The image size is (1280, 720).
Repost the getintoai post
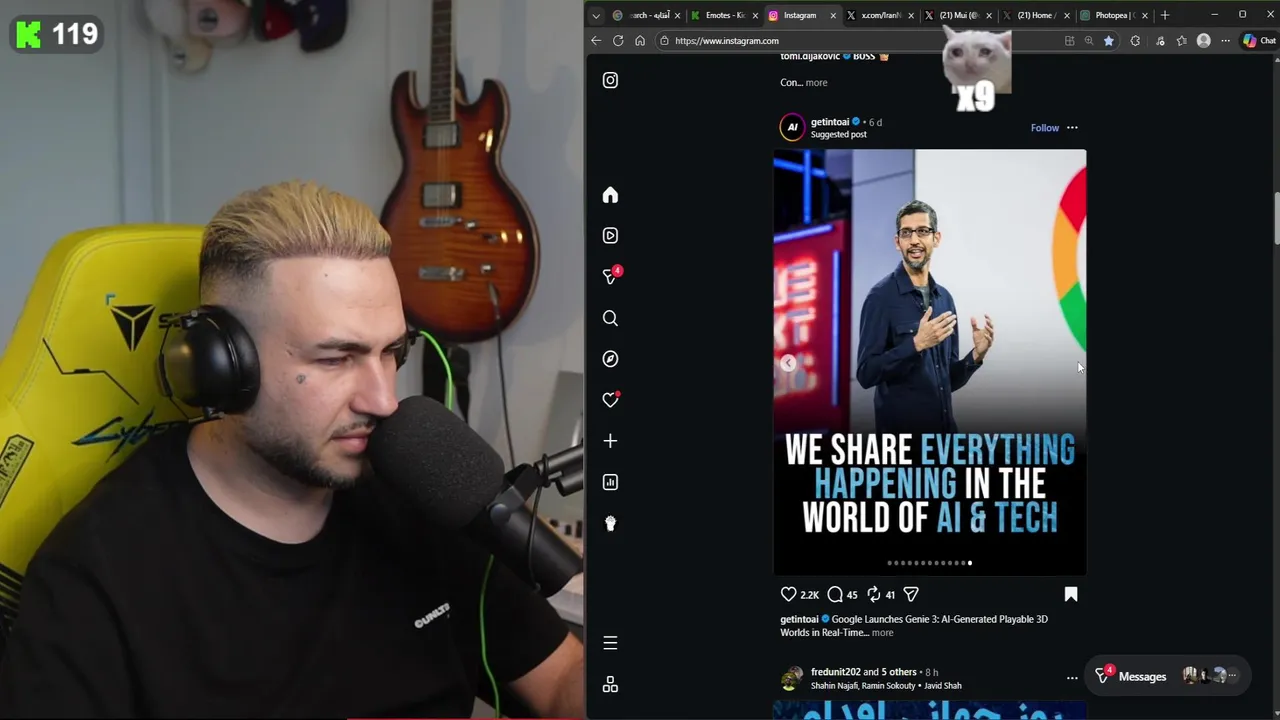click(873, 594)
